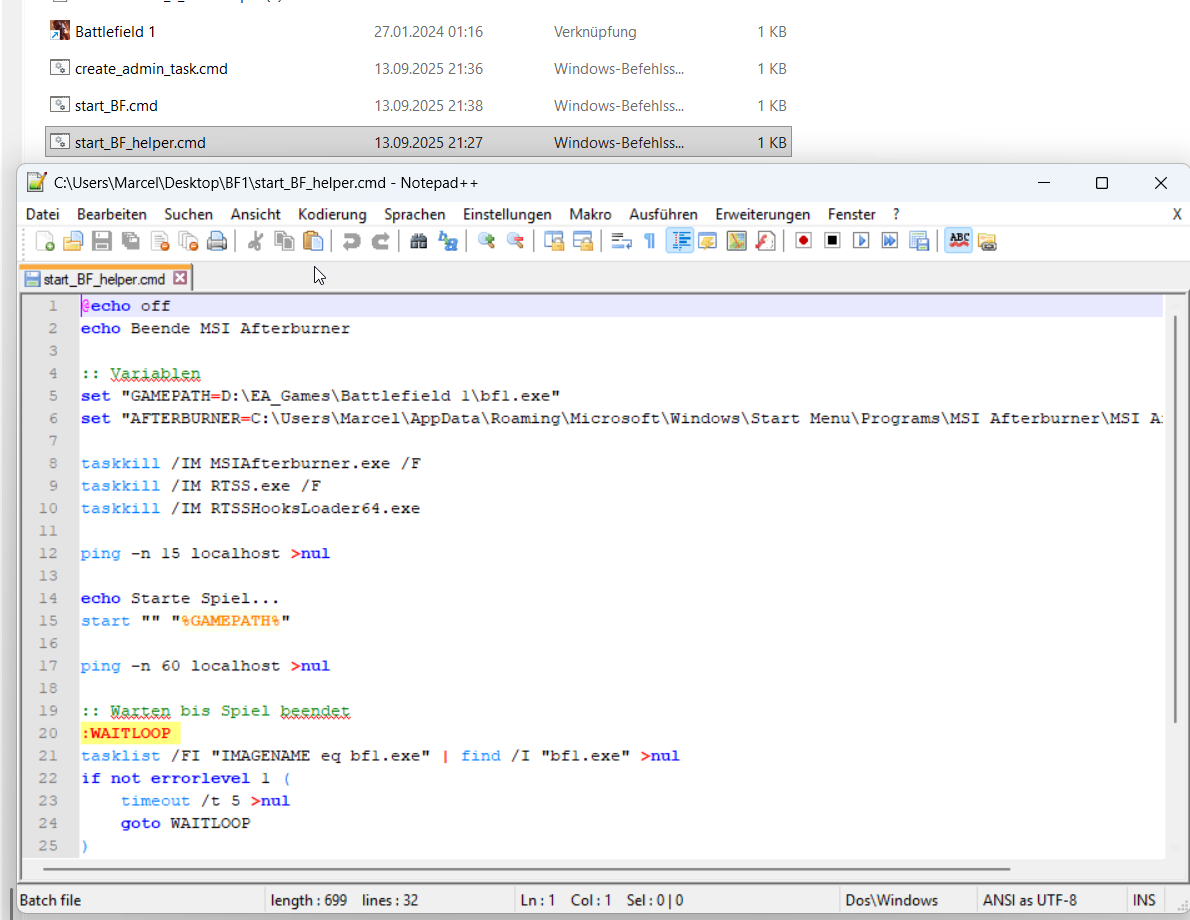This screenshot has width=1190, height=920.
Task: Click the vertical scrollbar of the editor
Action: coord(1175,519)
